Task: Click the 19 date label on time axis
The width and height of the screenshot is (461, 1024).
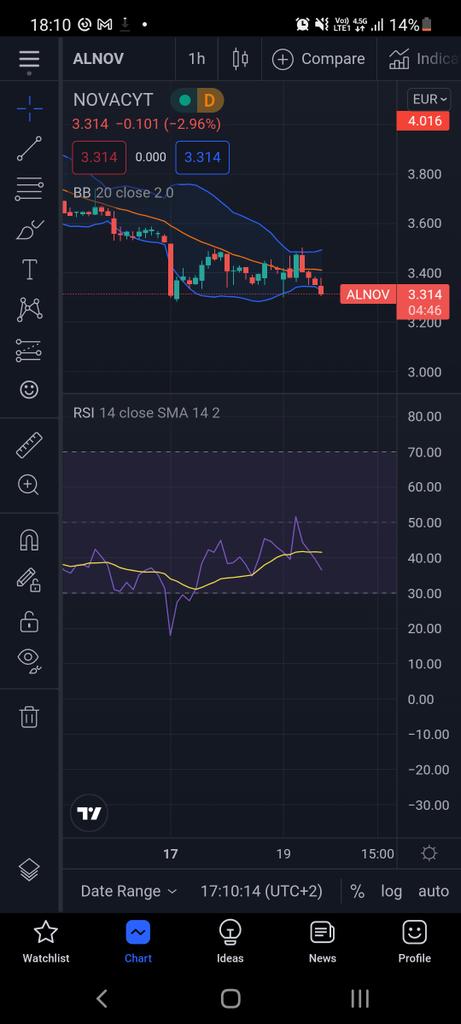Action: tap(283, 854)
